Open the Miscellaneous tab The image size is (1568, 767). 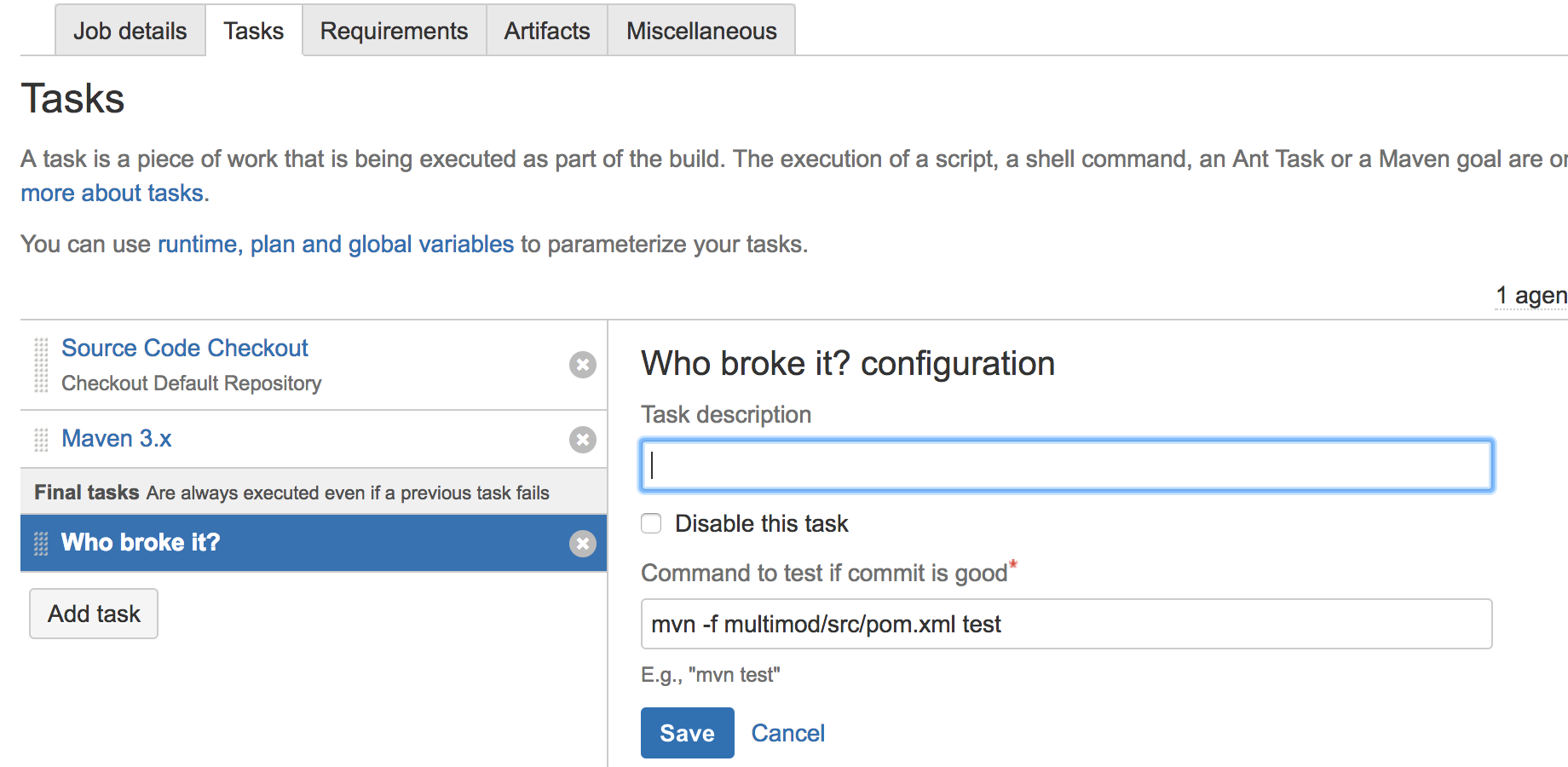(700, 31)
